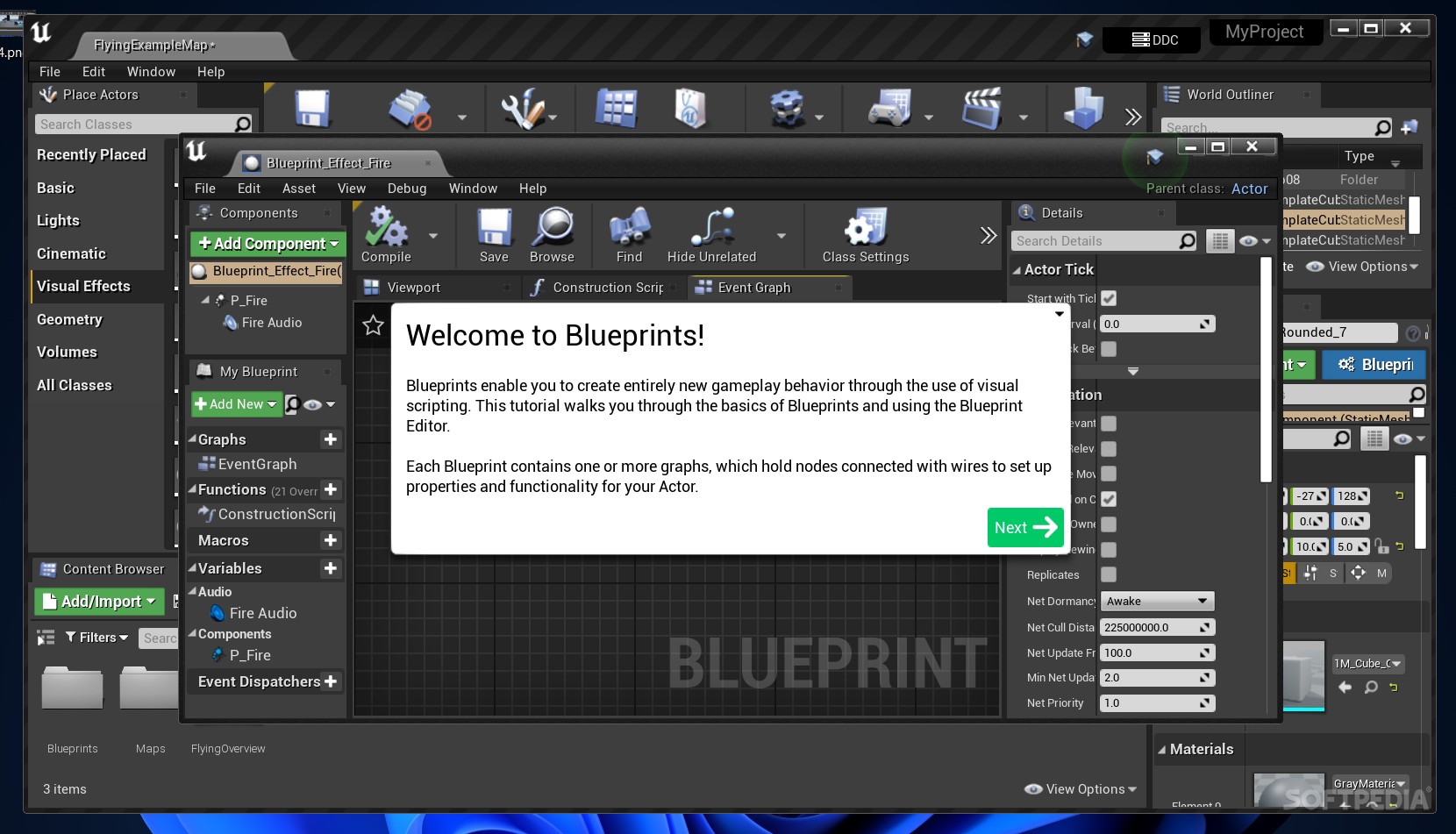Viewport: 1456px width, 834px height.
Task: Open Add/Import dropdown in Content Browser
Action: click(99, 602)
